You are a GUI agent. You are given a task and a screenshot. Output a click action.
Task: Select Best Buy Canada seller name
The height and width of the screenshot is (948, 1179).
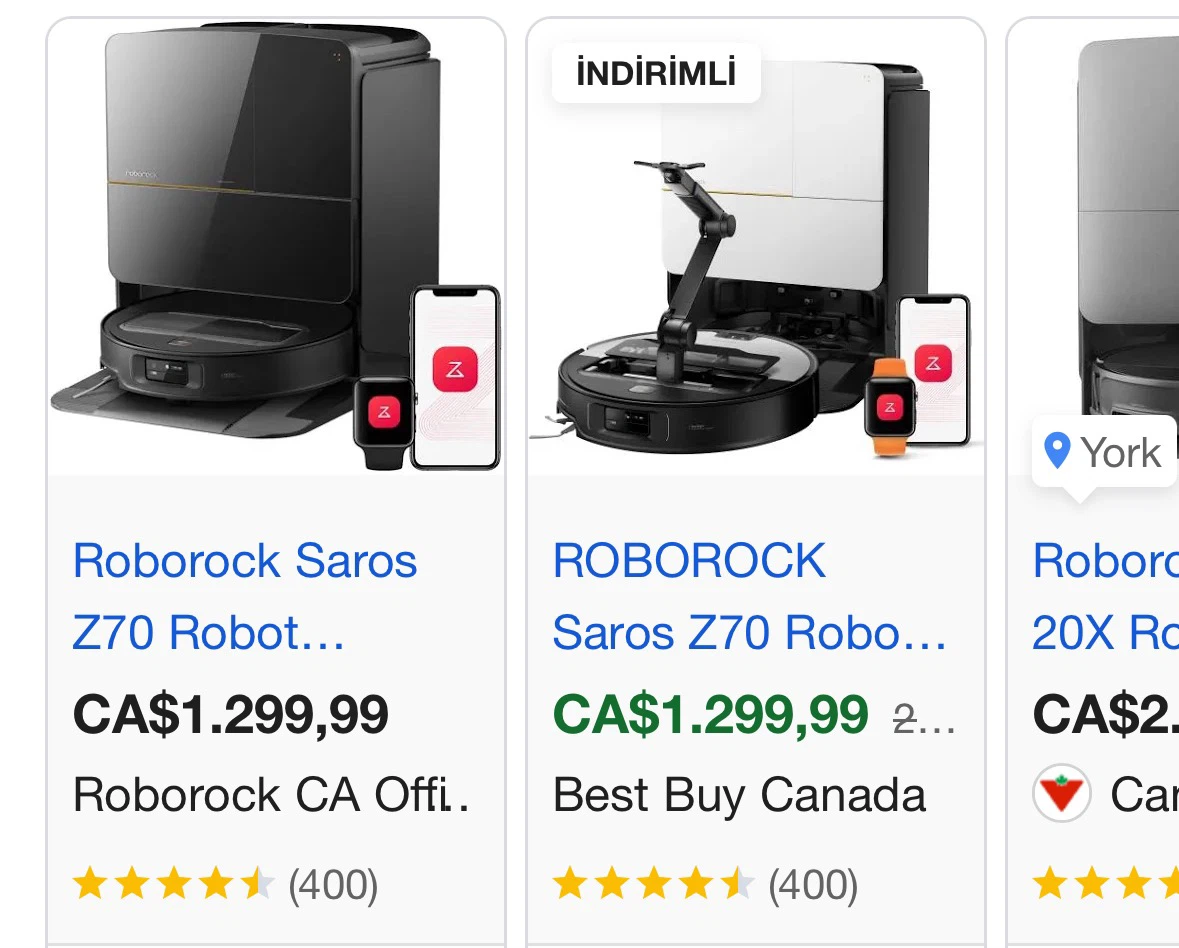click(x=739, y=795)
